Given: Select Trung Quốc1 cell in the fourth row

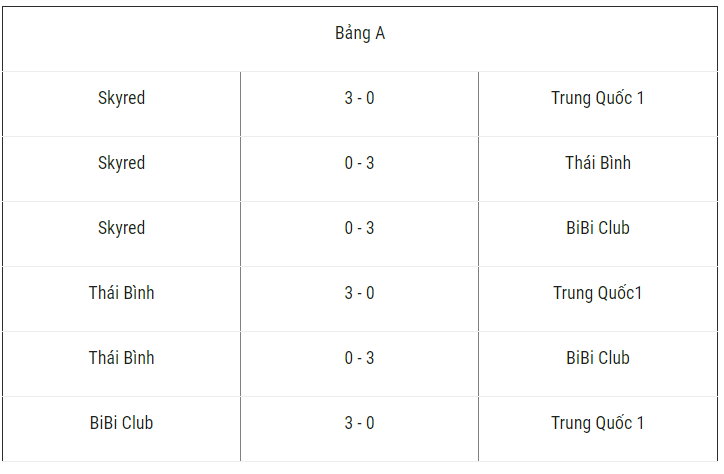Looking at the screenshot, I should (x=598, y=293).
